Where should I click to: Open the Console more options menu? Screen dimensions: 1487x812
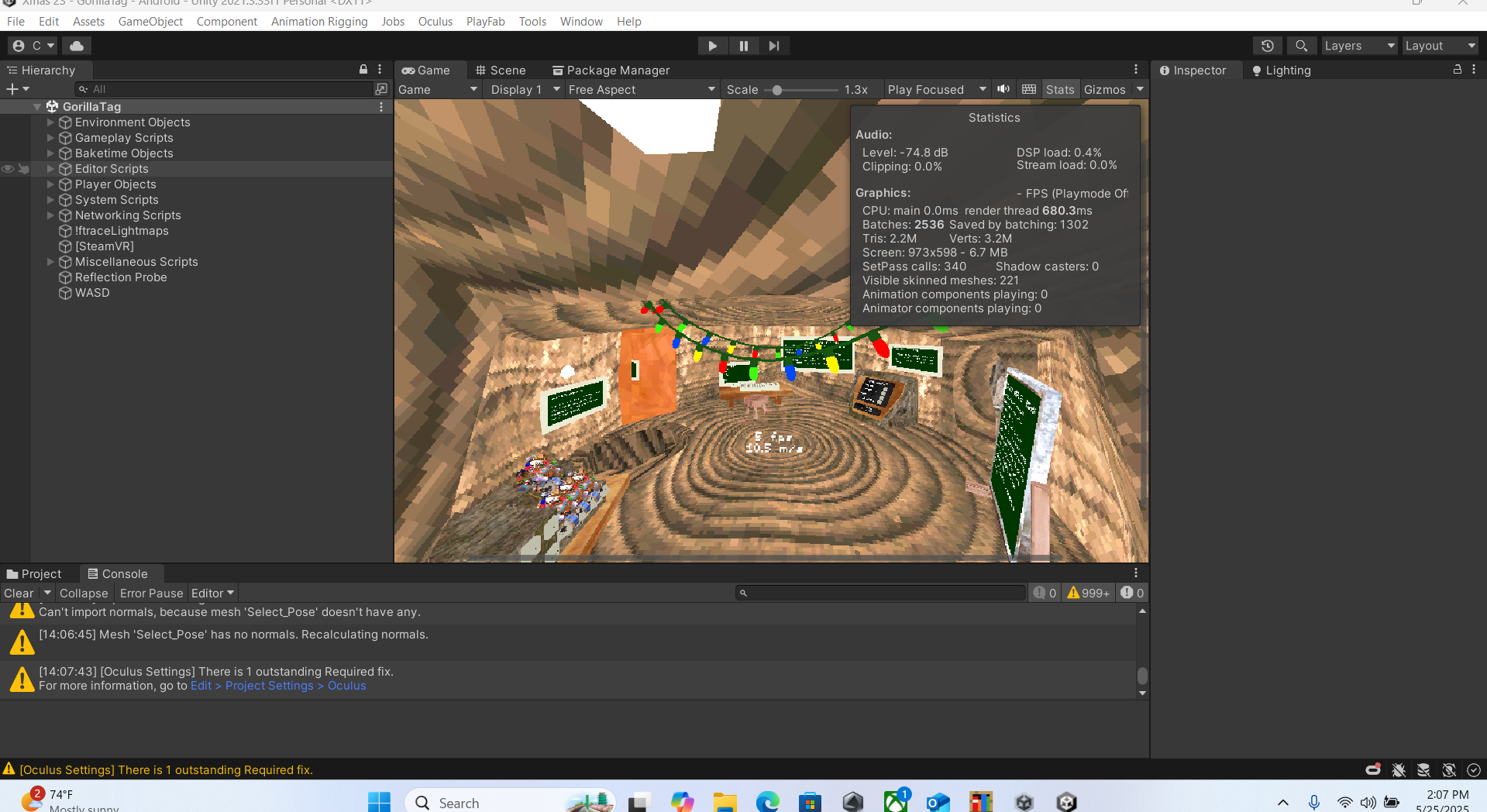1136,573
